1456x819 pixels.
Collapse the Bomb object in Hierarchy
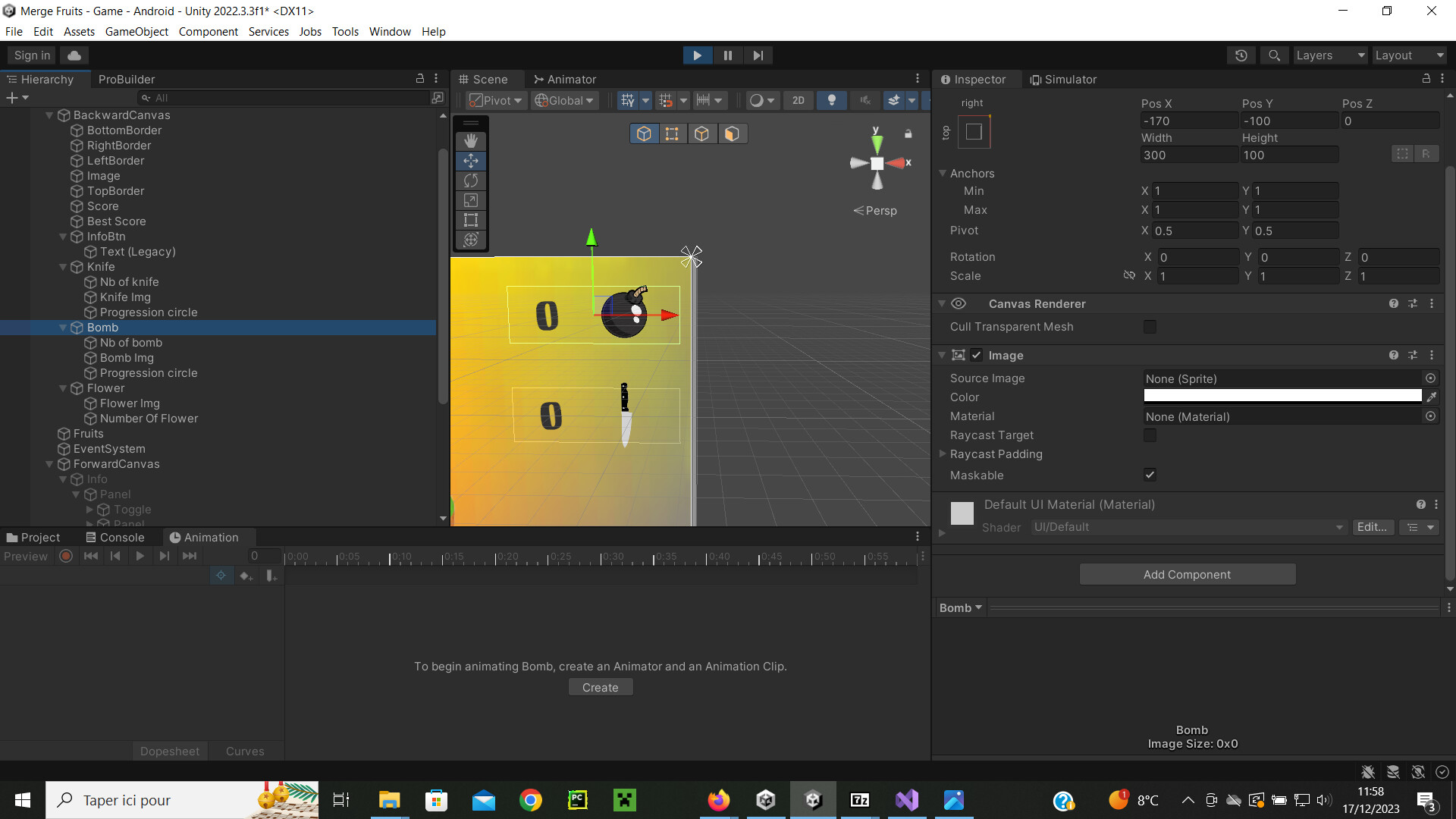pos(63,327)
